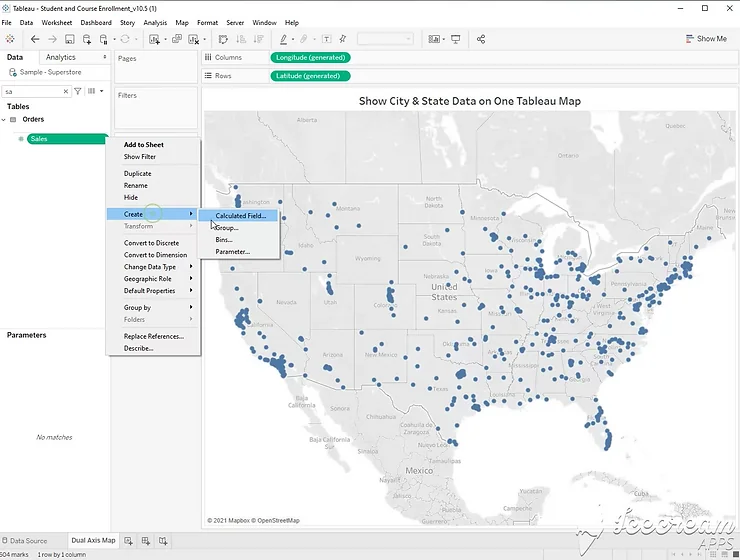Click the duplicate sheet toolbar icon
Image resolution: width=740 pixels, height=560 pixels.
point(177,39)
